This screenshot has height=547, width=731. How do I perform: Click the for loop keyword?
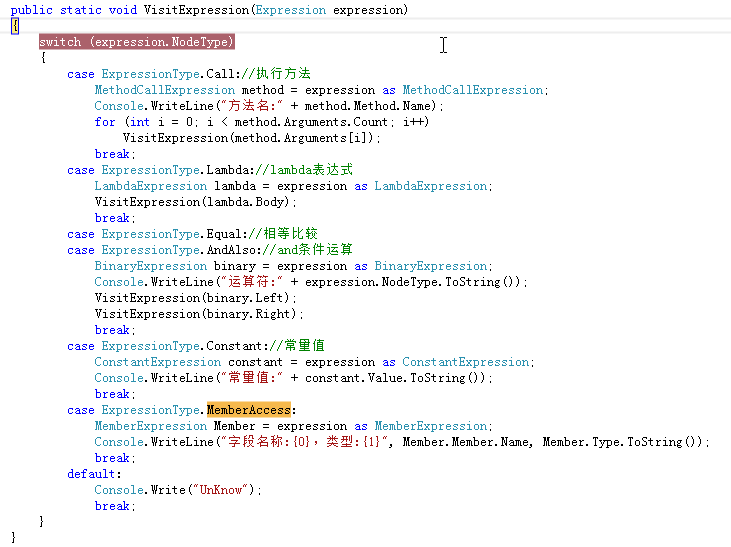pos(105,122)
